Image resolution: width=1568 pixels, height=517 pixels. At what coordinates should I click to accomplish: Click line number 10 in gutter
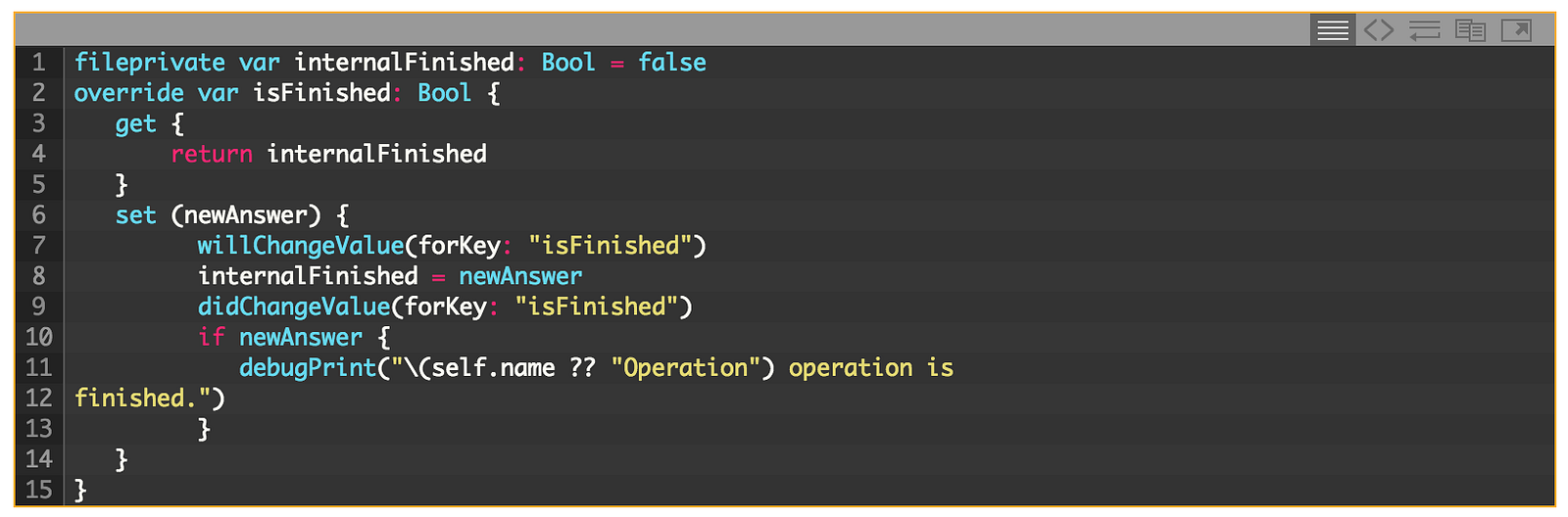pos(39,338)
